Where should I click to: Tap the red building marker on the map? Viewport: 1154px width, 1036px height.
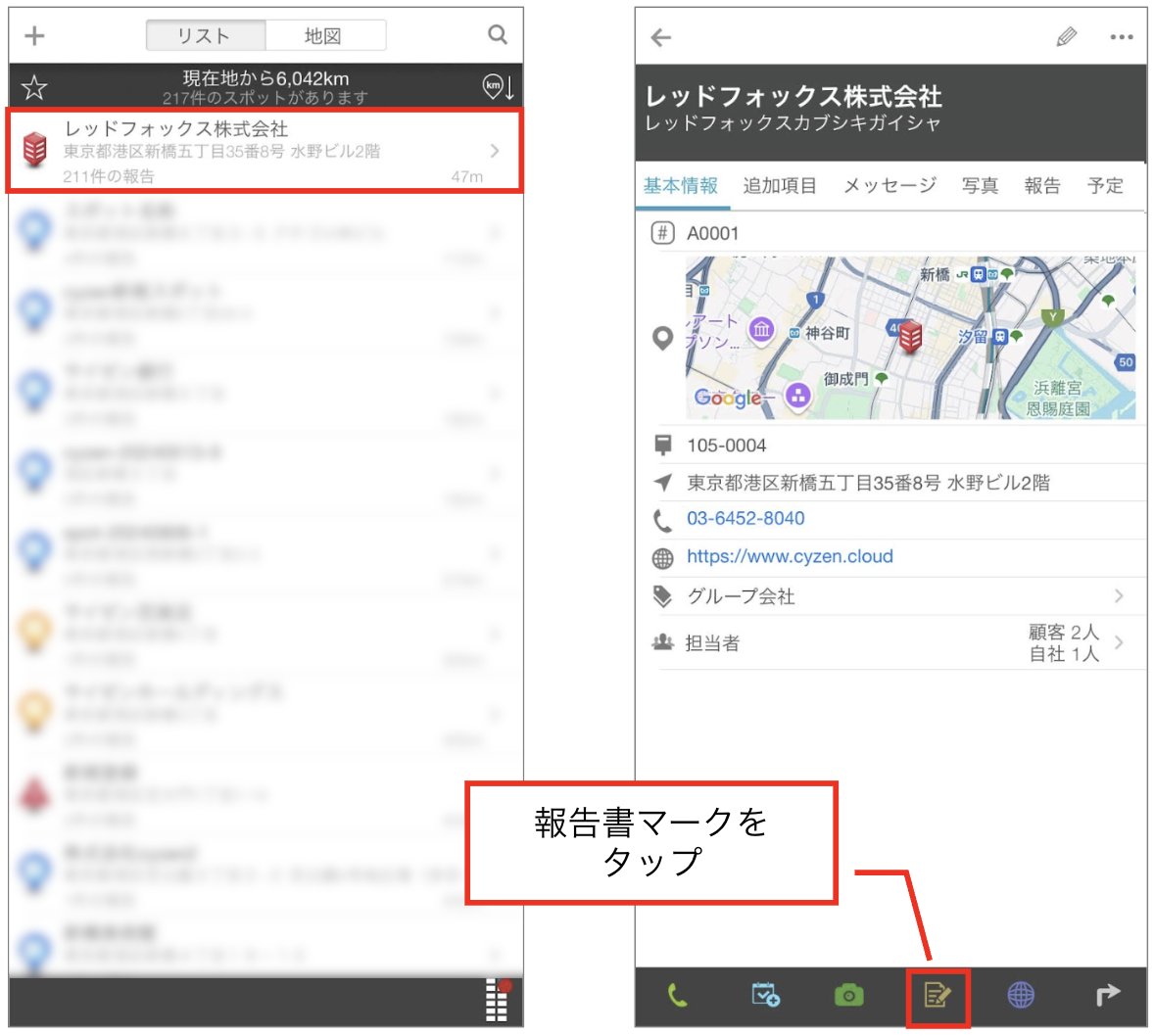pos(910,337)
